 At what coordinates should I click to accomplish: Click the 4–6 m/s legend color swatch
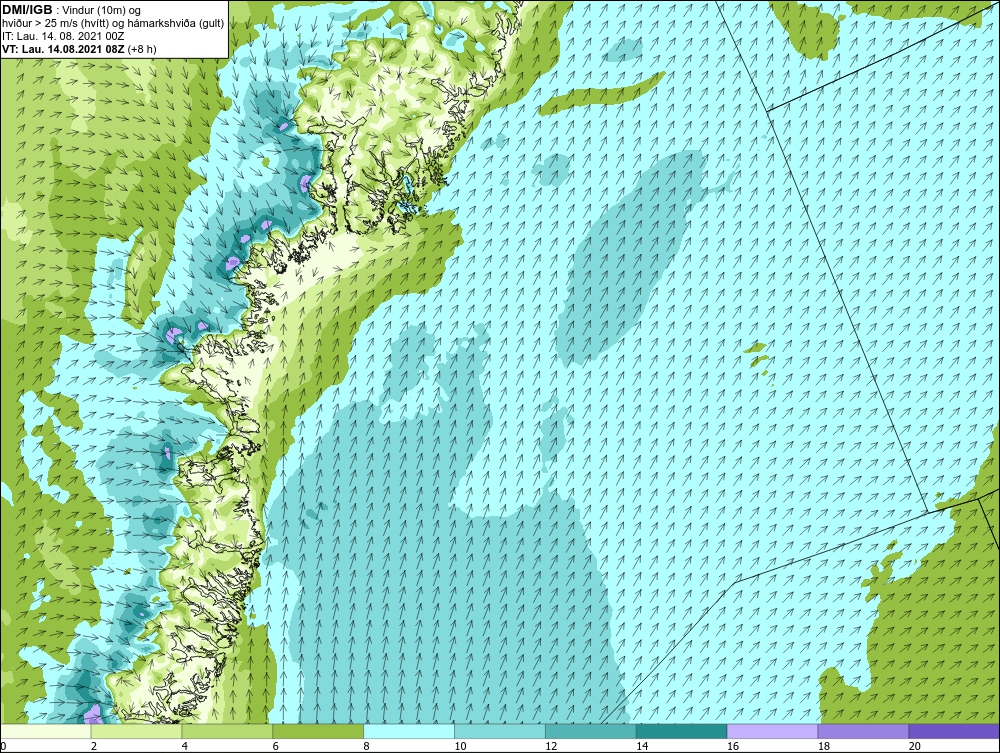[227, 731]
